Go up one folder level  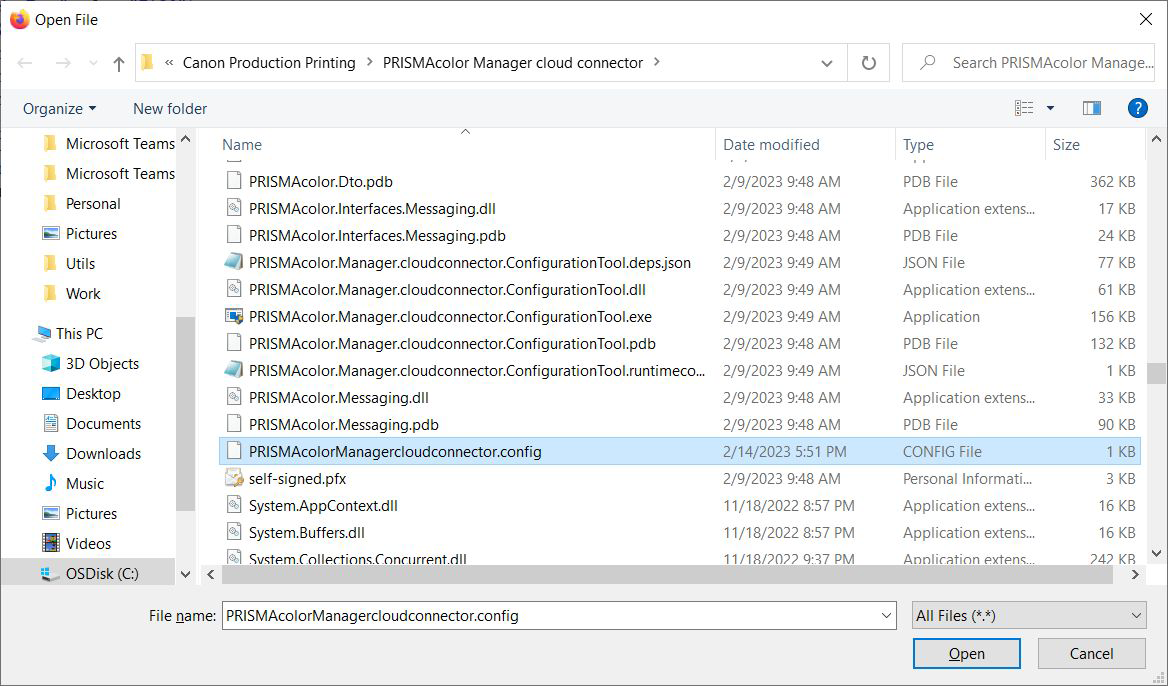(118, 63)
